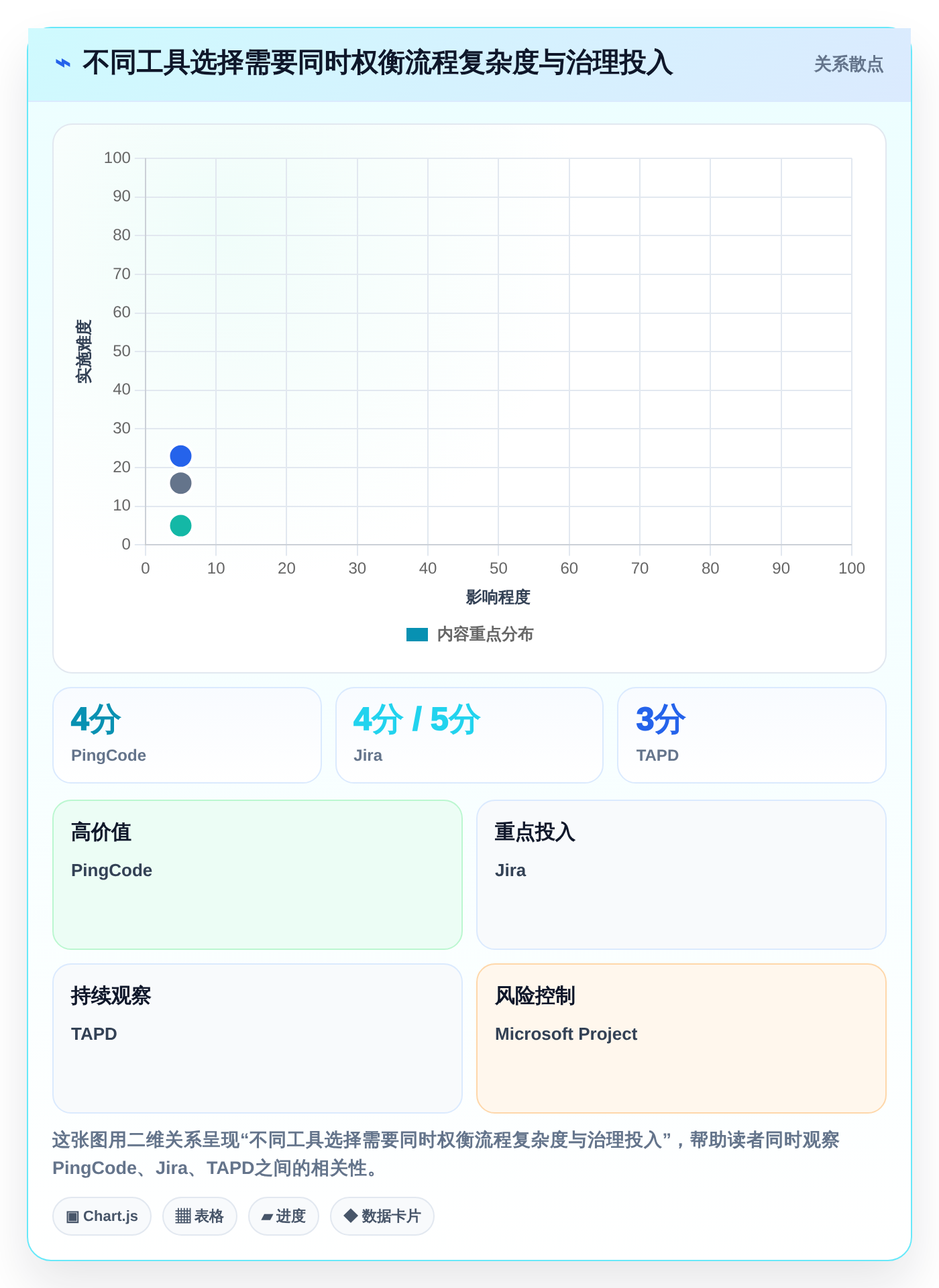Click the 内容重点分布 legend label

(485, 635)
